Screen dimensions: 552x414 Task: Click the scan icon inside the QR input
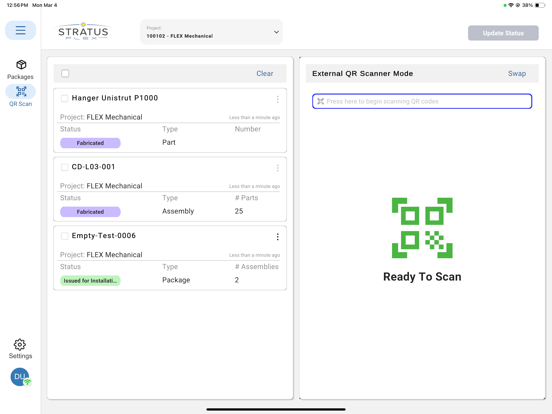coord(320,101)
